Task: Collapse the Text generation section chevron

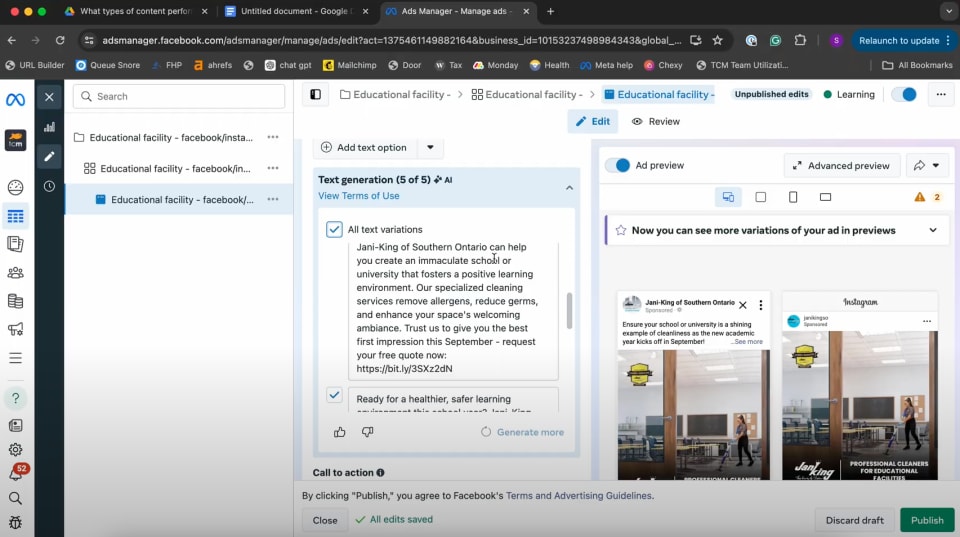Action: (569, 187)
